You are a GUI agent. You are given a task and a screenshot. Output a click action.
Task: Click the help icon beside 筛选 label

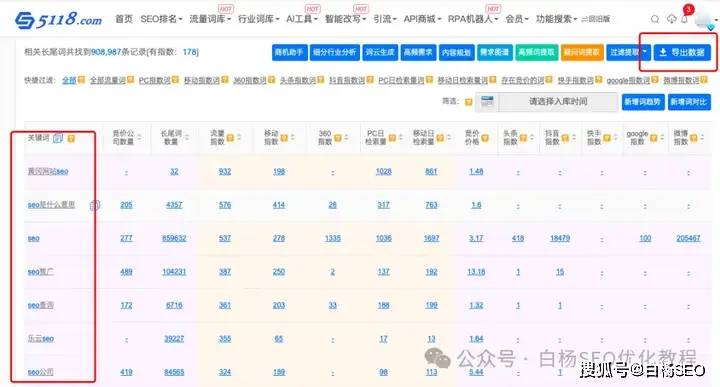pos(468,102)
